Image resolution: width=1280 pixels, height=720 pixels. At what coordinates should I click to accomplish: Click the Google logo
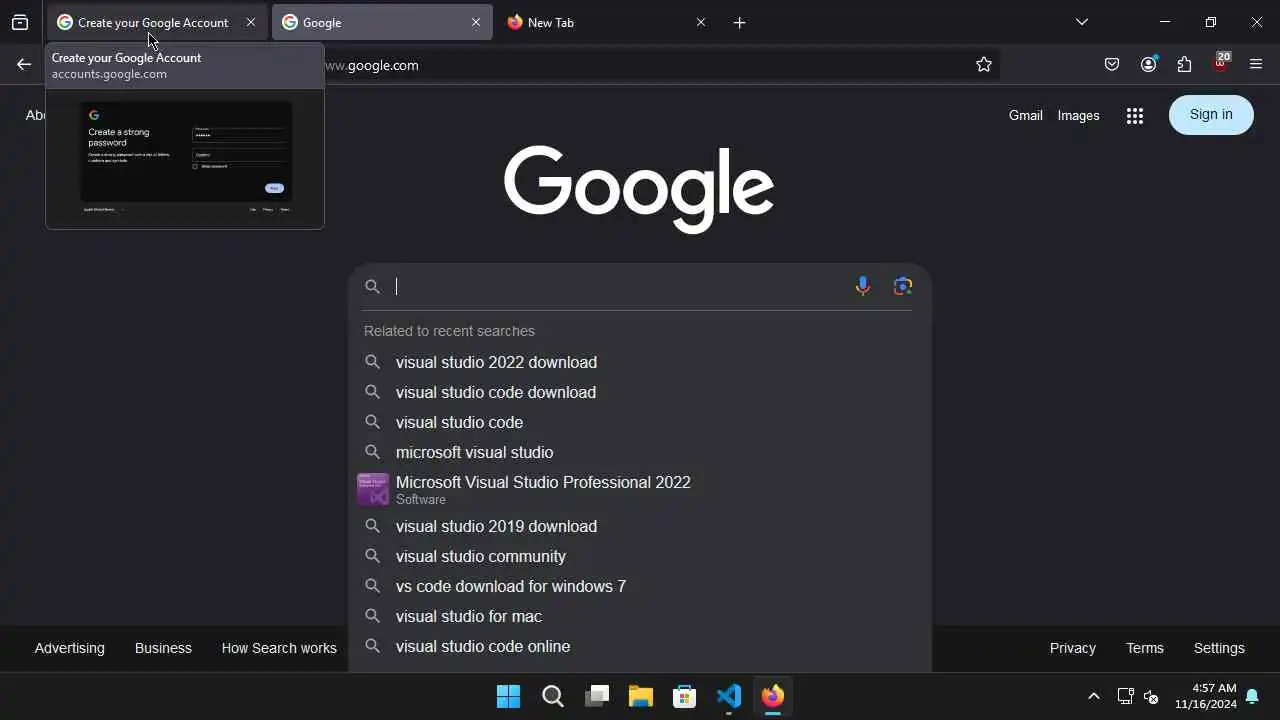tap(639, 190)
